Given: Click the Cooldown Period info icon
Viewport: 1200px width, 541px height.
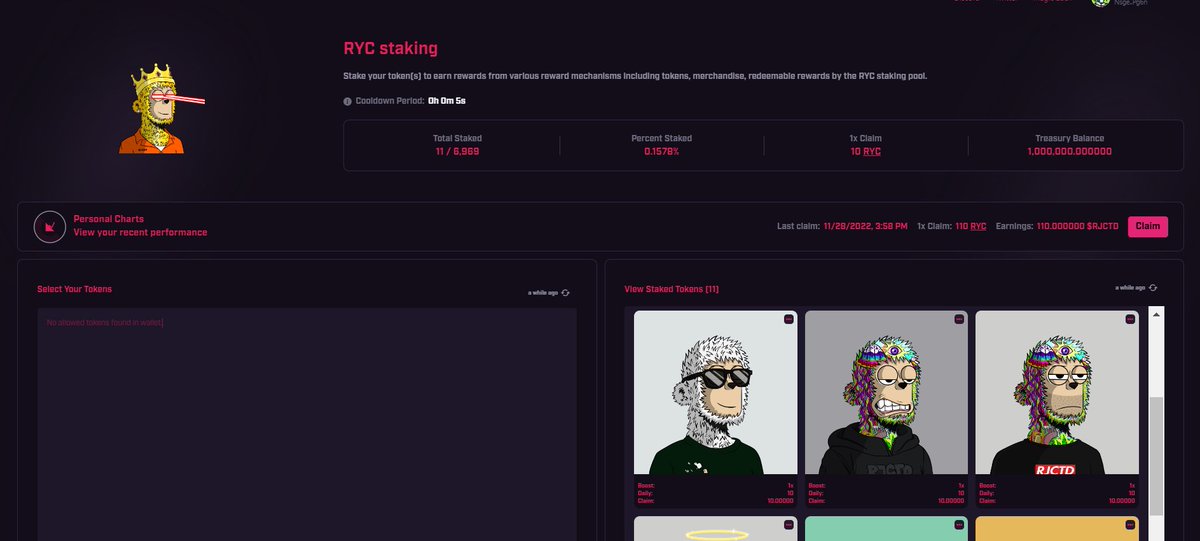Looking at the screenshot, I should coord(347,101).
